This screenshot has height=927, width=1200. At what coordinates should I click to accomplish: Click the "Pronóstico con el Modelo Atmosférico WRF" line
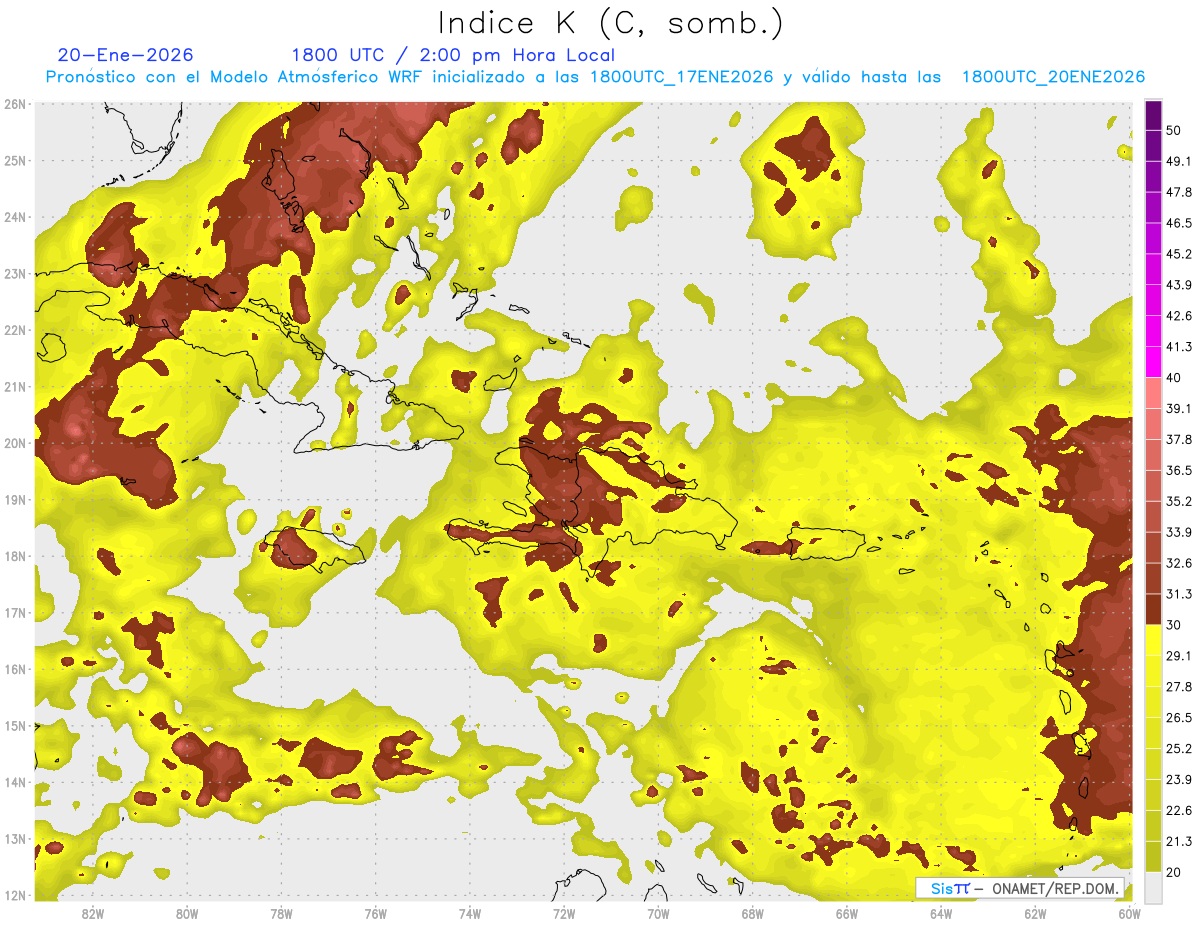[595, 77]
